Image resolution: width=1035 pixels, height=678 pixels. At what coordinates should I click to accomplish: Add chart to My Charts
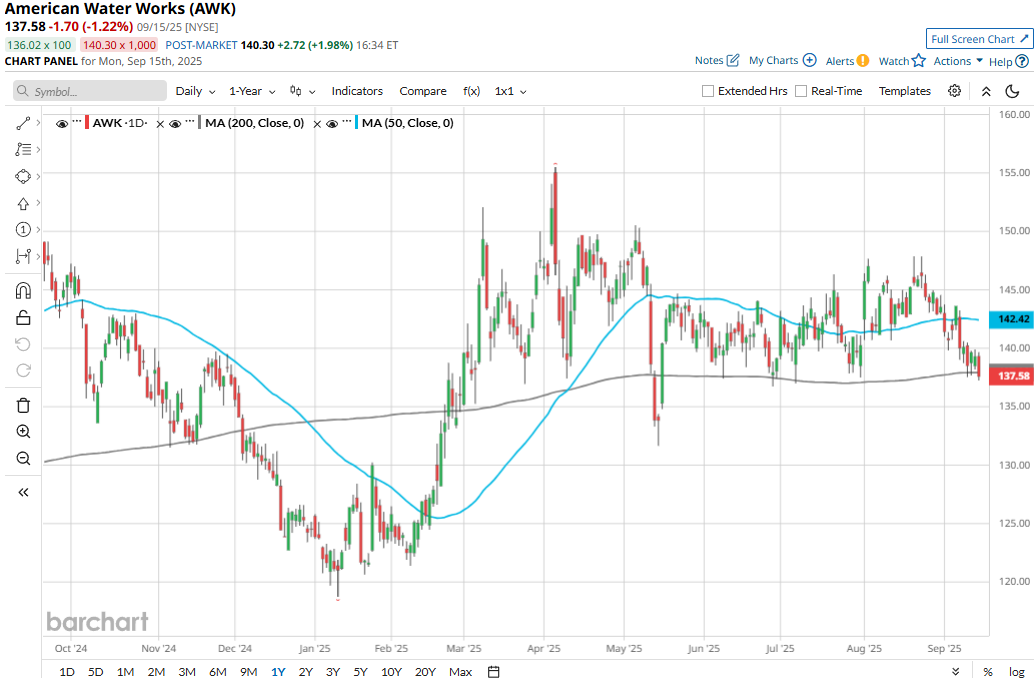[x=782, y=60]
